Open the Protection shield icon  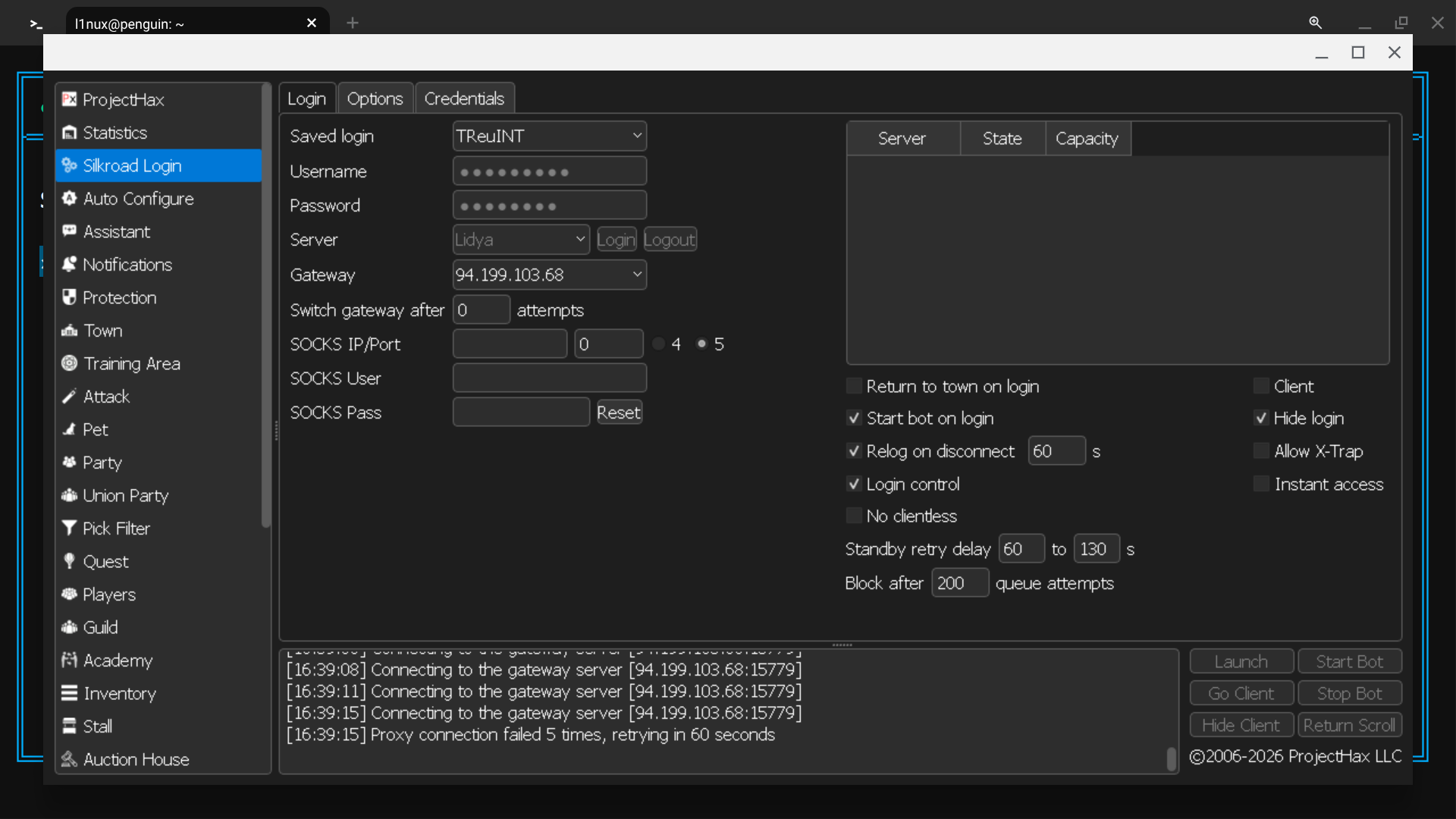click(x=69, y=297)
